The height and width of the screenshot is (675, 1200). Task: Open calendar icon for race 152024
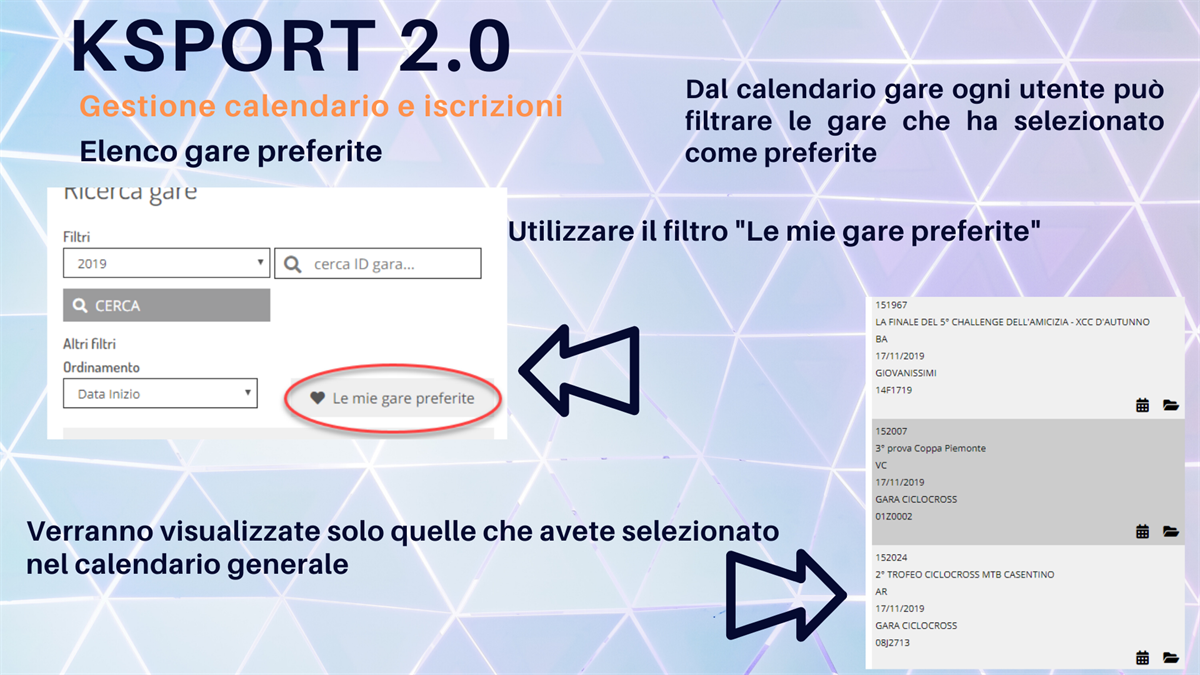pyautogui.click(x=1143, y=658)
